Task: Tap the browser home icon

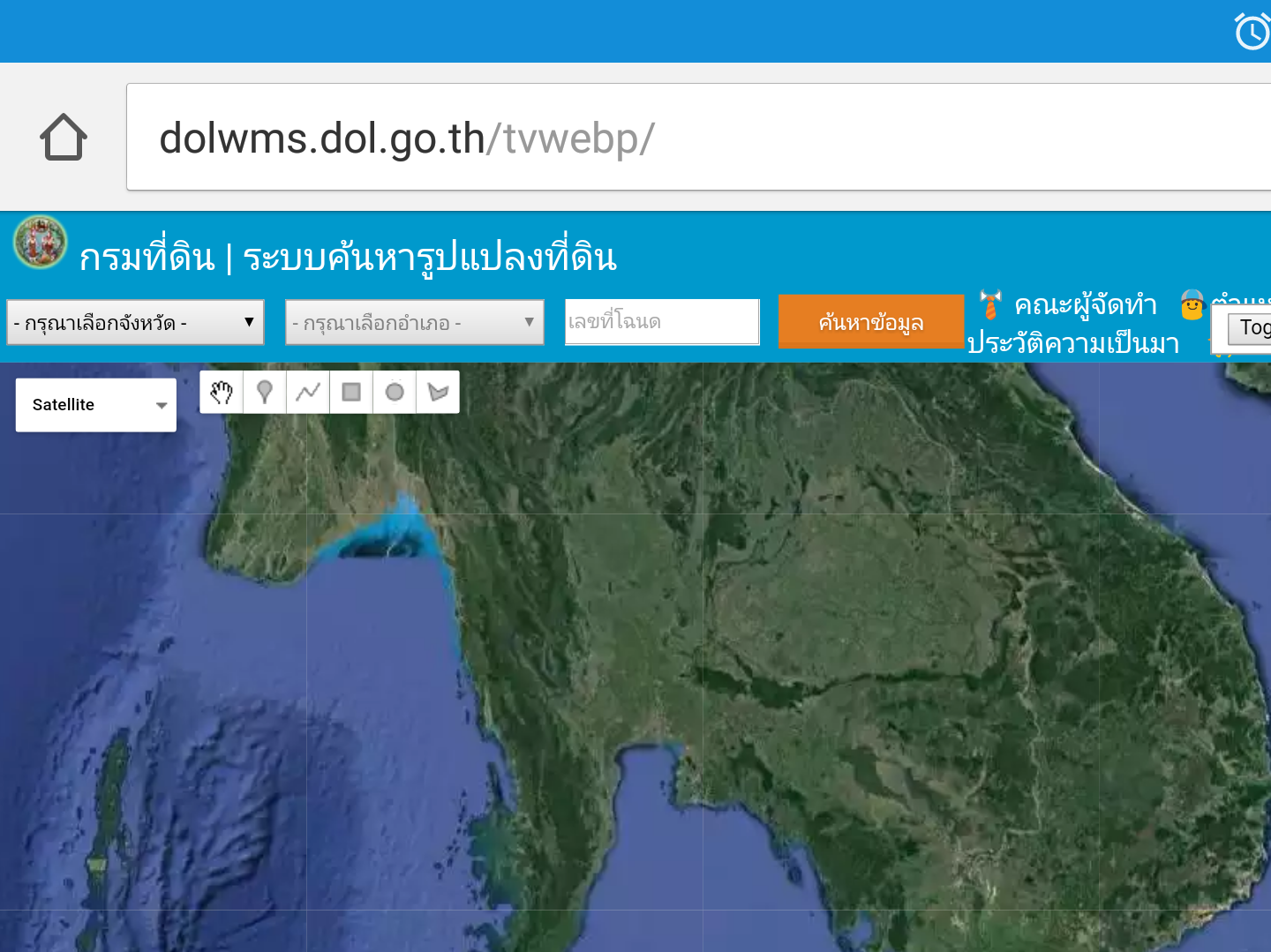Action: click(64, 137)
